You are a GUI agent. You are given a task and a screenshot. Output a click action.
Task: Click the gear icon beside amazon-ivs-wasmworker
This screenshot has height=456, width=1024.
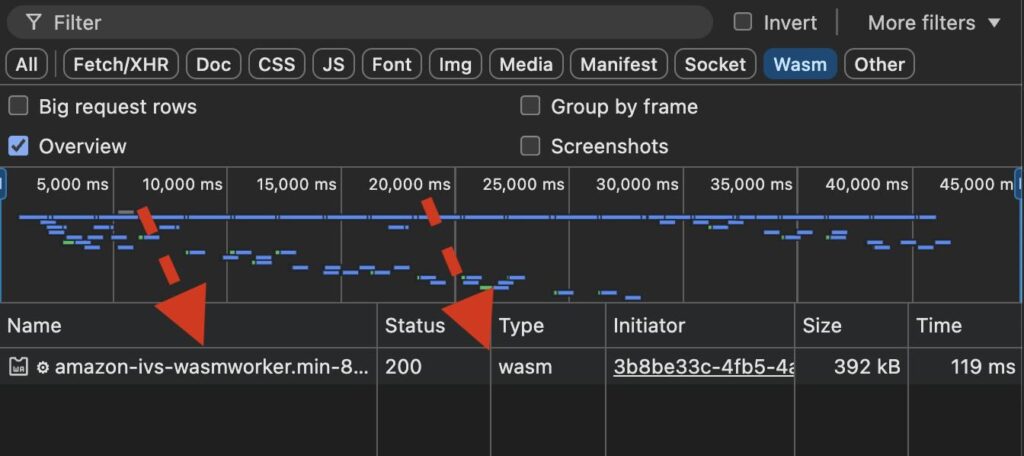pyautogui.click(x=43, y=367)
